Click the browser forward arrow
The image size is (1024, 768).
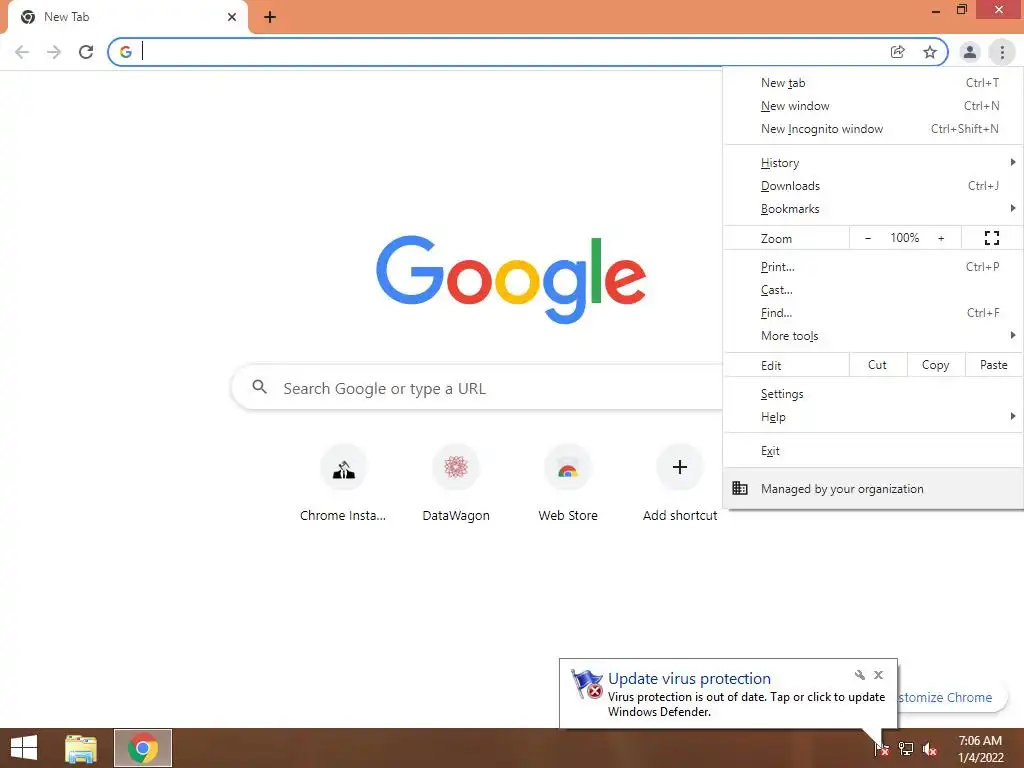point(54,52)
